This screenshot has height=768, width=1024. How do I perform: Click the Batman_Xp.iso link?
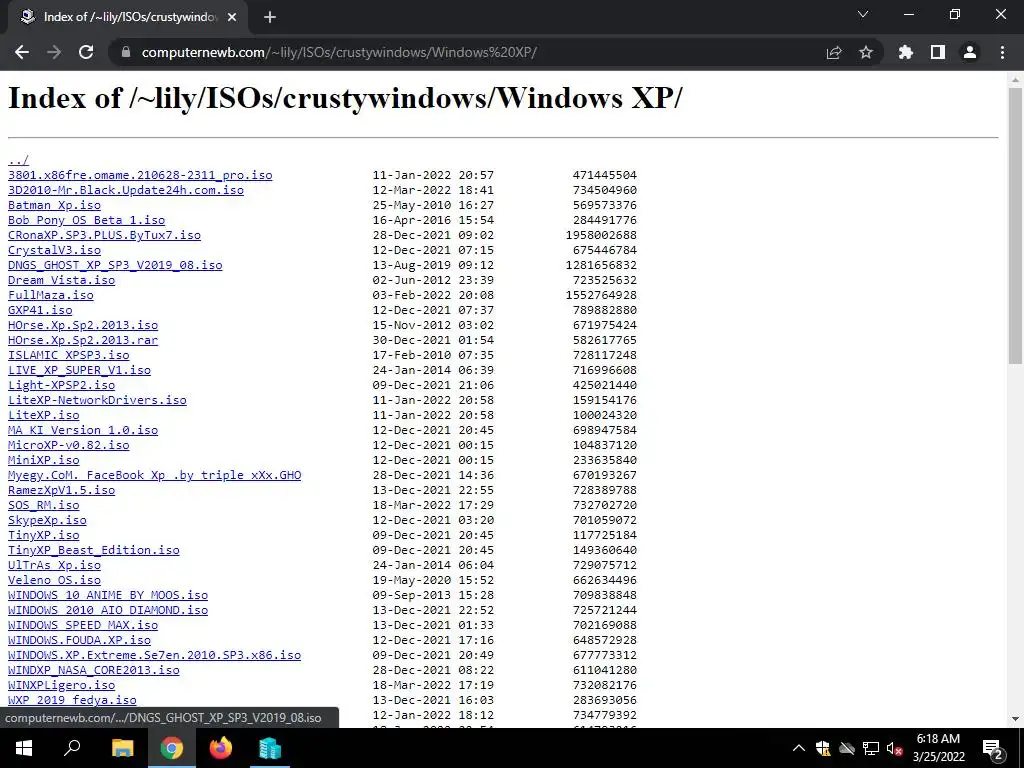click(x=54, y=205)
